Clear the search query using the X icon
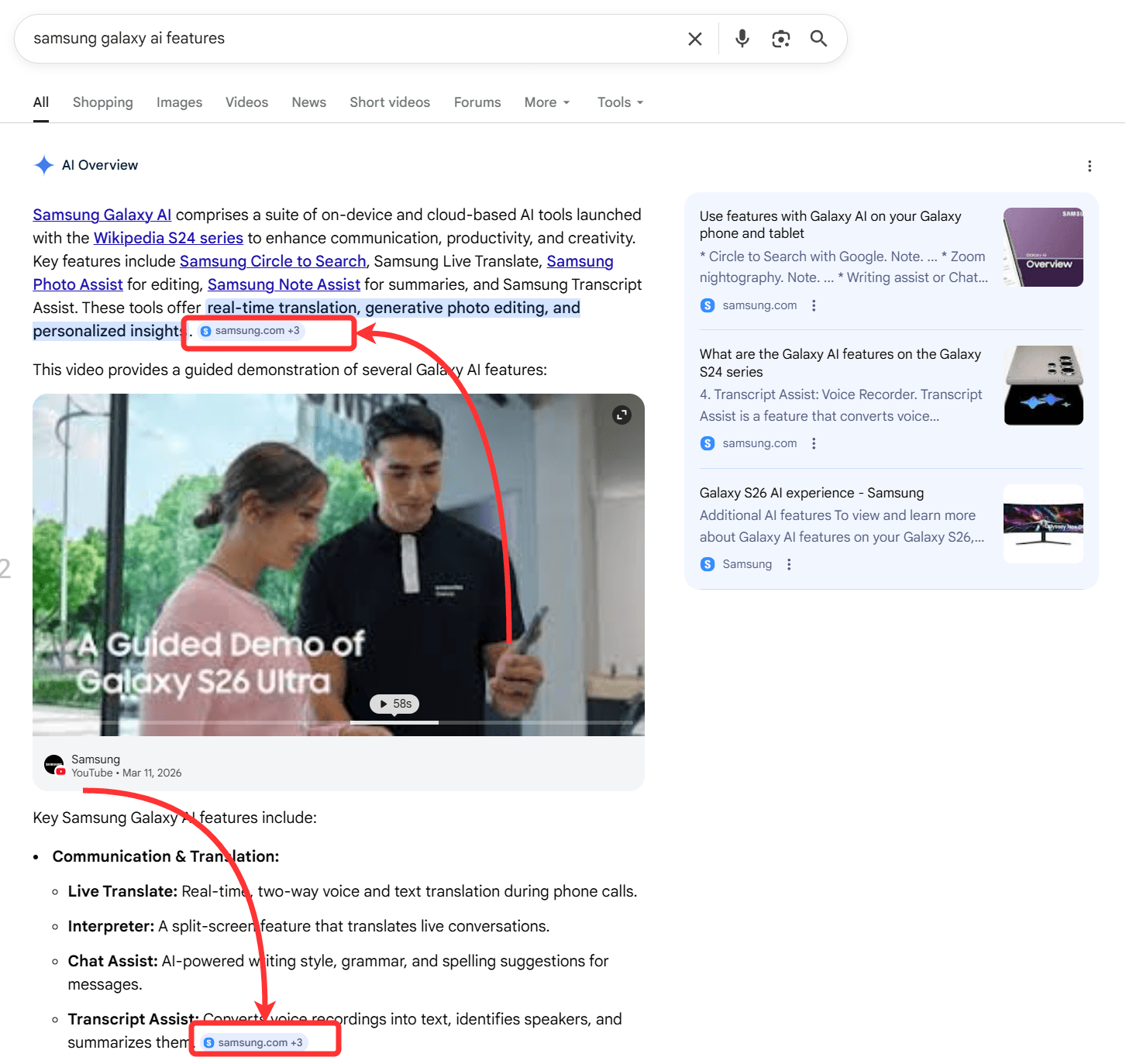Screen dimensions: 1126x1064 point(695,38)
